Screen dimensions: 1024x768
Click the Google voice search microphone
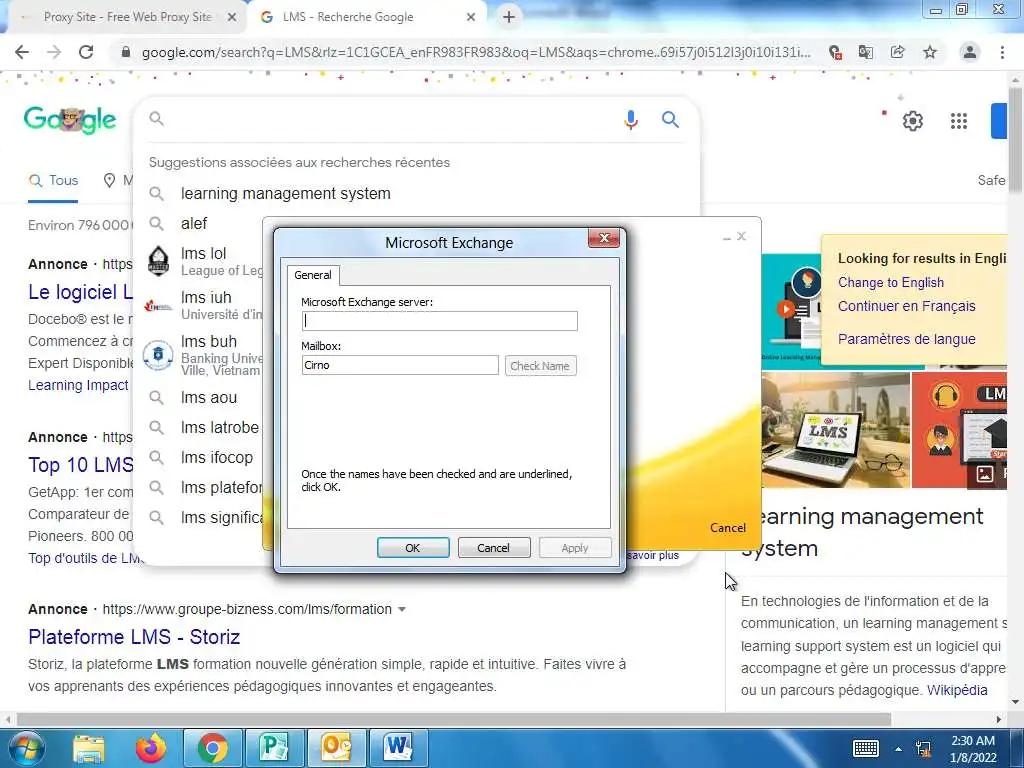[631, 120]
